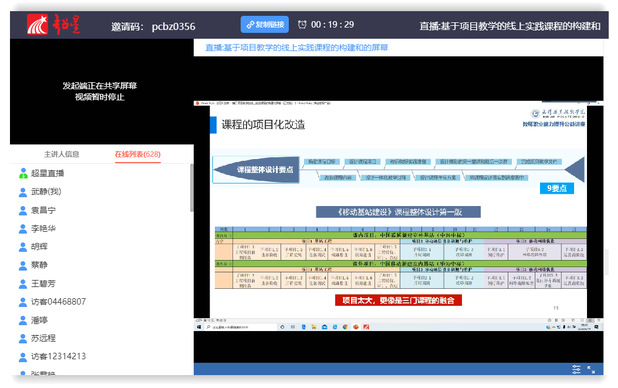The height and width of the screenshot is (388, 618).
Task: Click the copy link button (复制链接)
Action: pyautogui.click(x=264, y=24)
